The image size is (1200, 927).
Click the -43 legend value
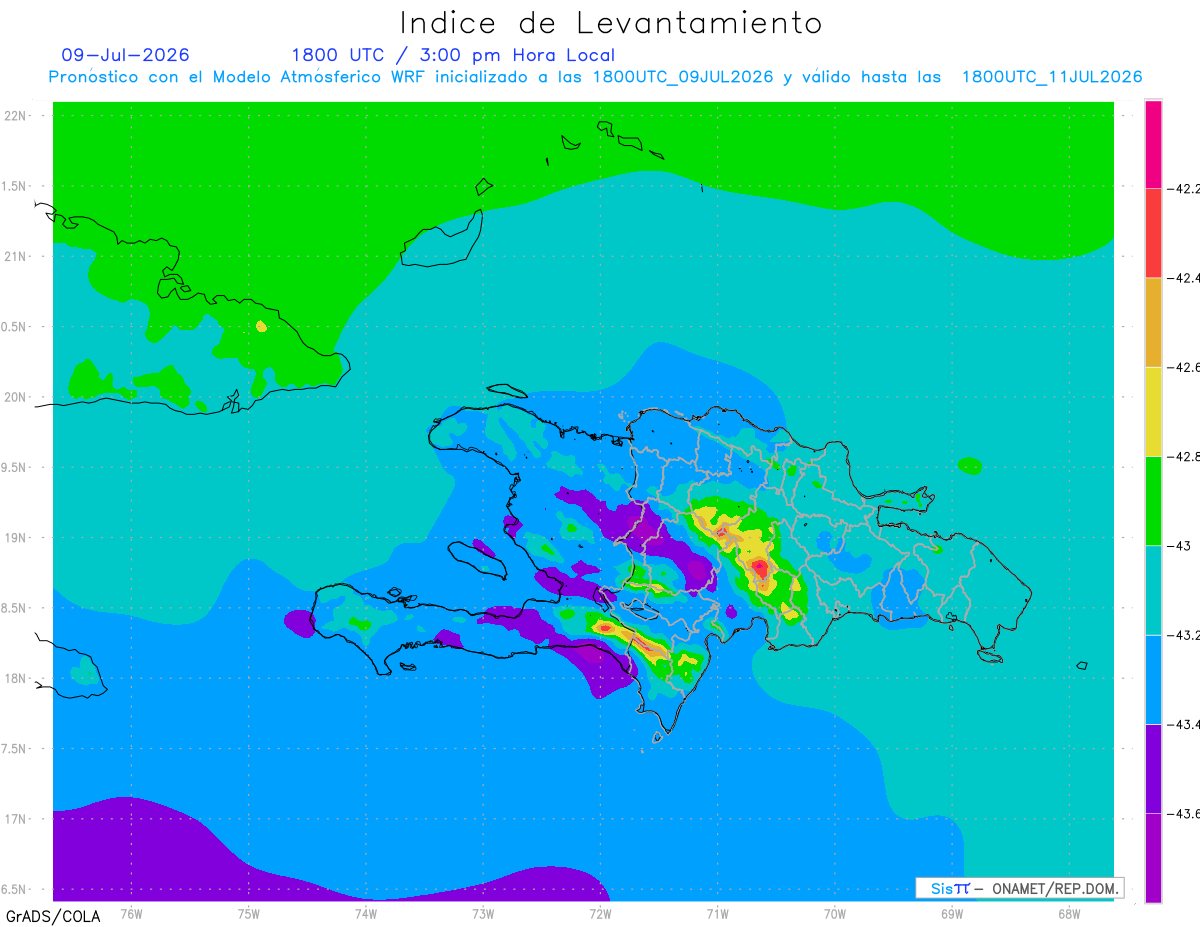pos(1179,545)
